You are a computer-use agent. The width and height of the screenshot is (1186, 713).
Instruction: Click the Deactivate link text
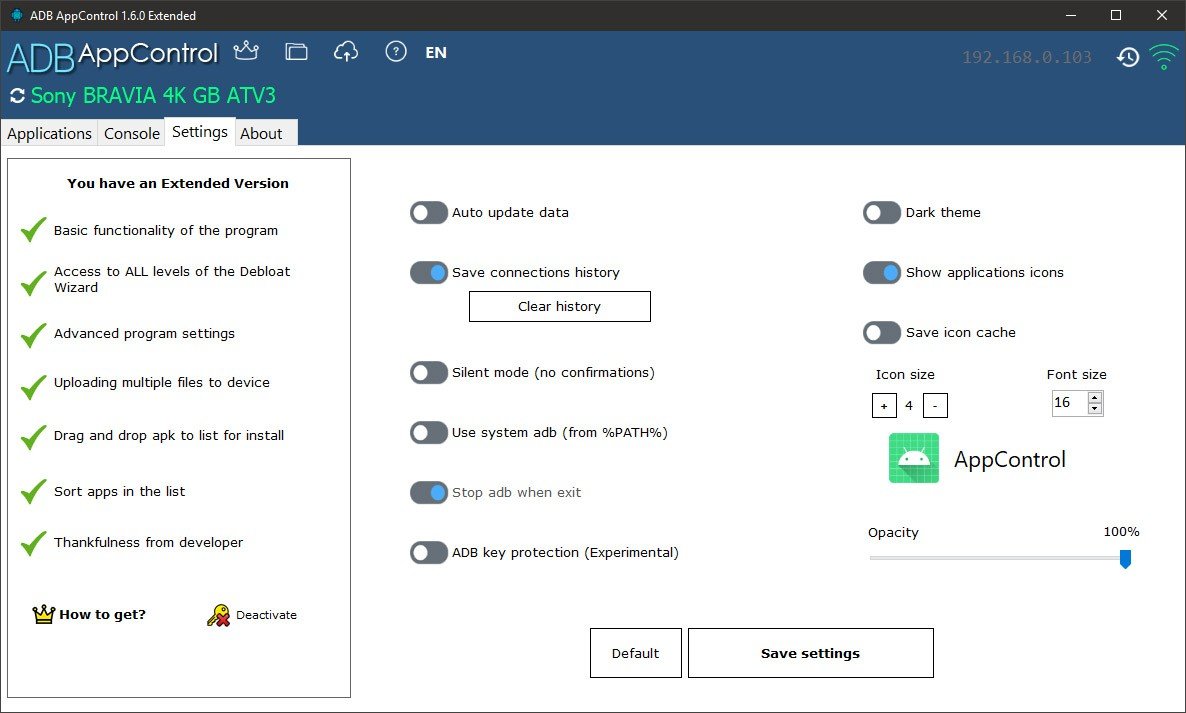point(266,615)
